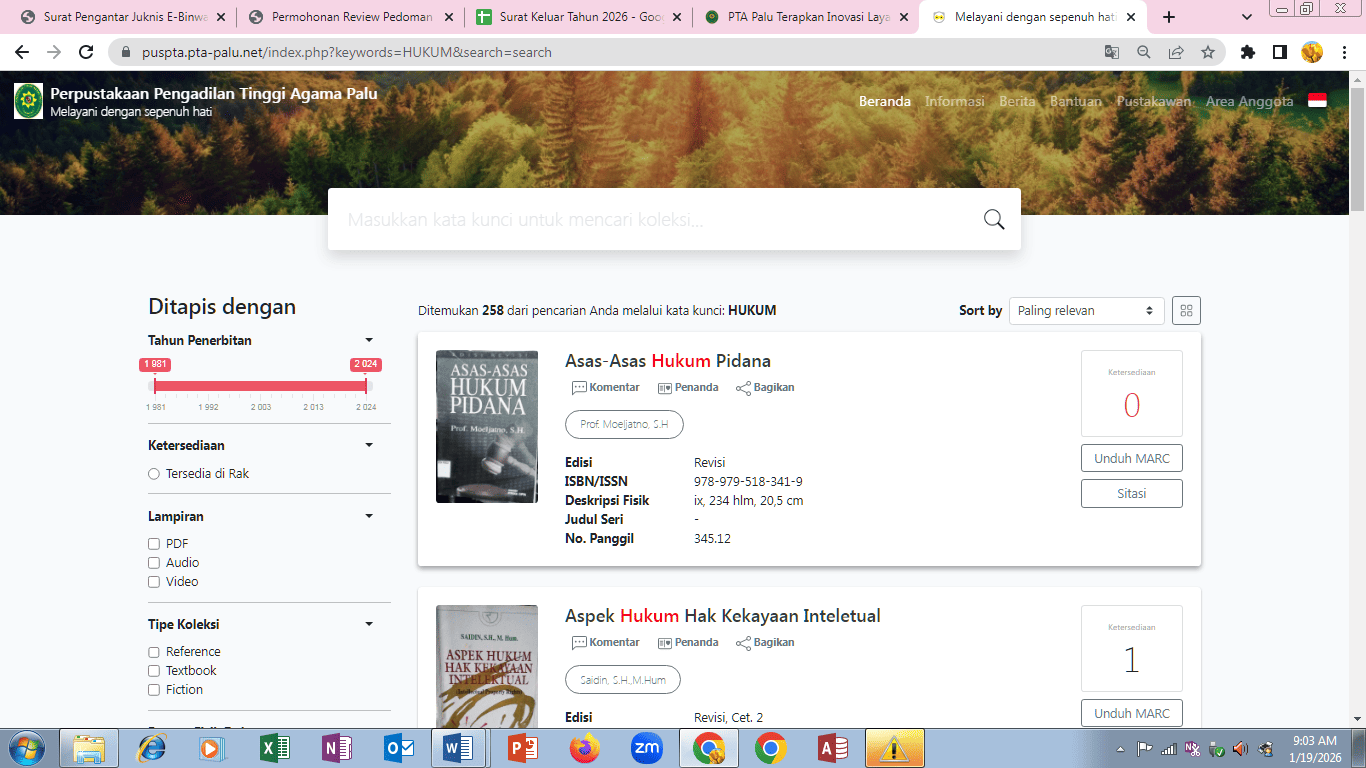Select the Tersedia di Rak radio option
1366x768 pixels.
pyautogui.click(x=154, y=474)
